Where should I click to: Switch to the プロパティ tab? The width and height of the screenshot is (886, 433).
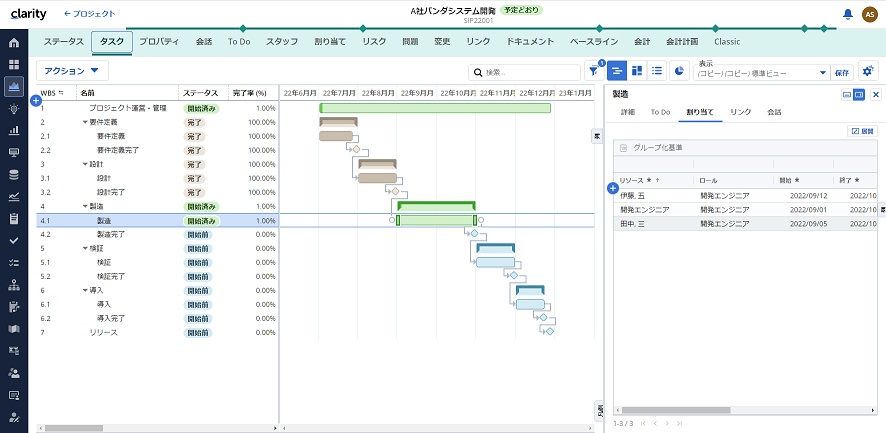[x=159, y=42]
